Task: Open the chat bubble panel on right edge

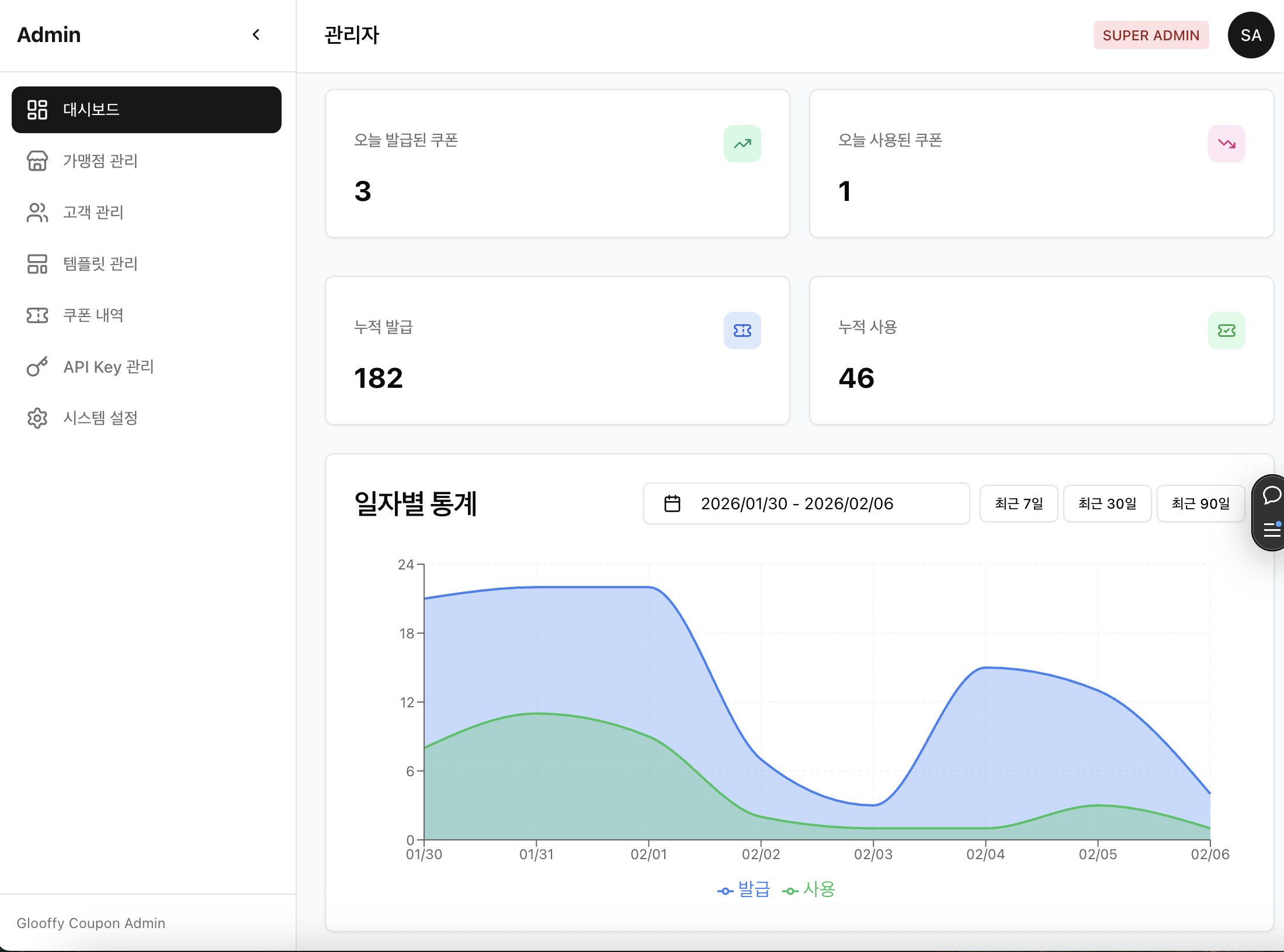Action: click(x=1272, y=496)
